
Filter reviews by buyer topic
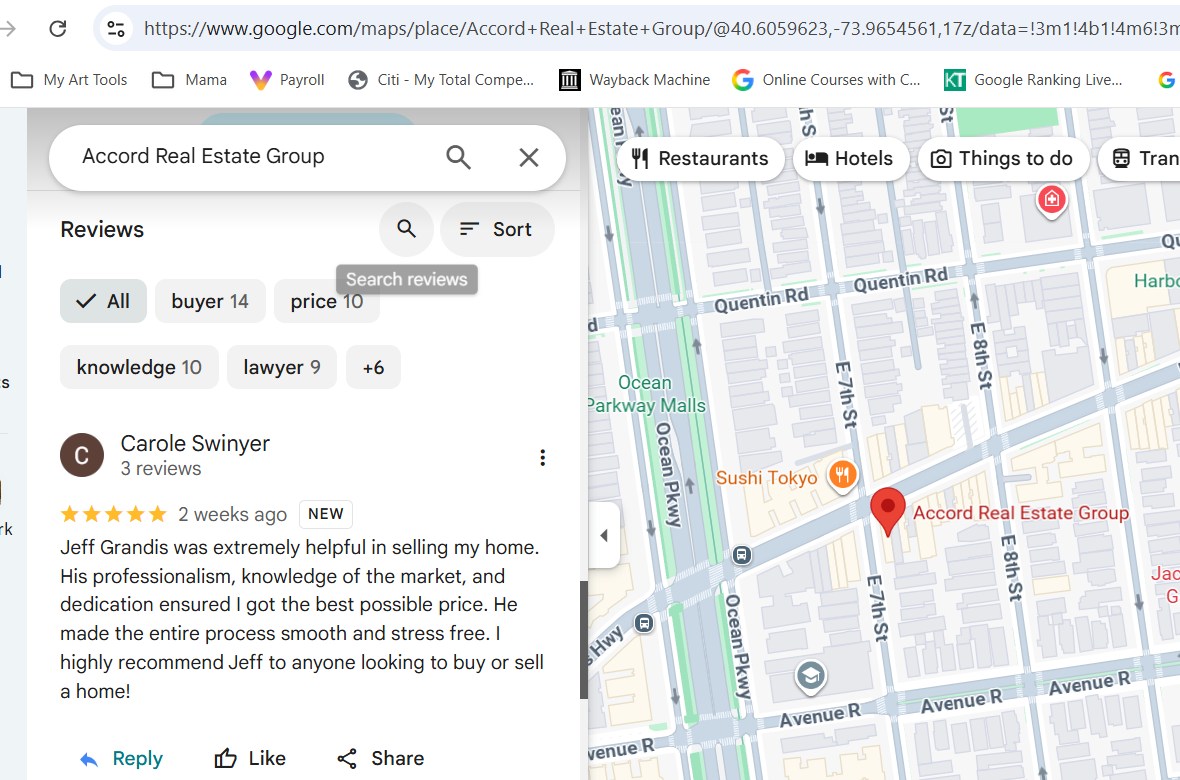(x=210, y=301)
